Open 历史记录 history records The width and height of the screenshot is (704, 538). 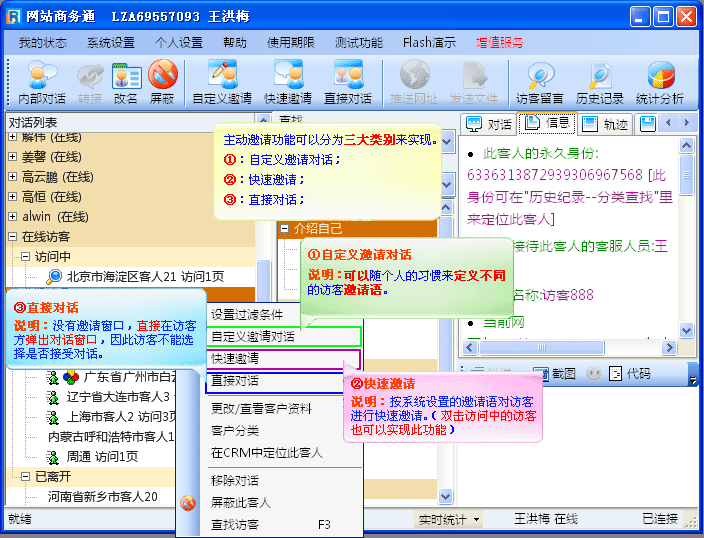[x=600, y=82]
